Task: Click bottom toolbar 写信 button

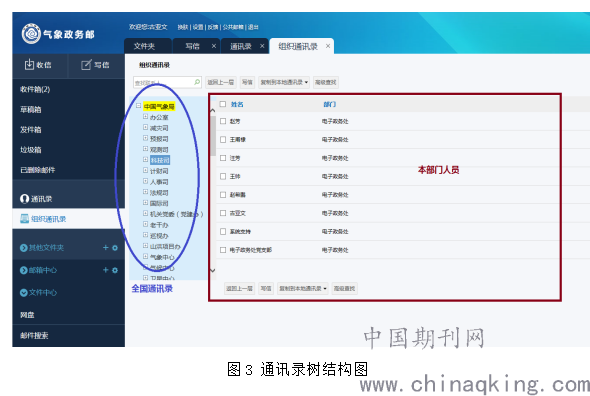Action: click(x=266, y=288)
